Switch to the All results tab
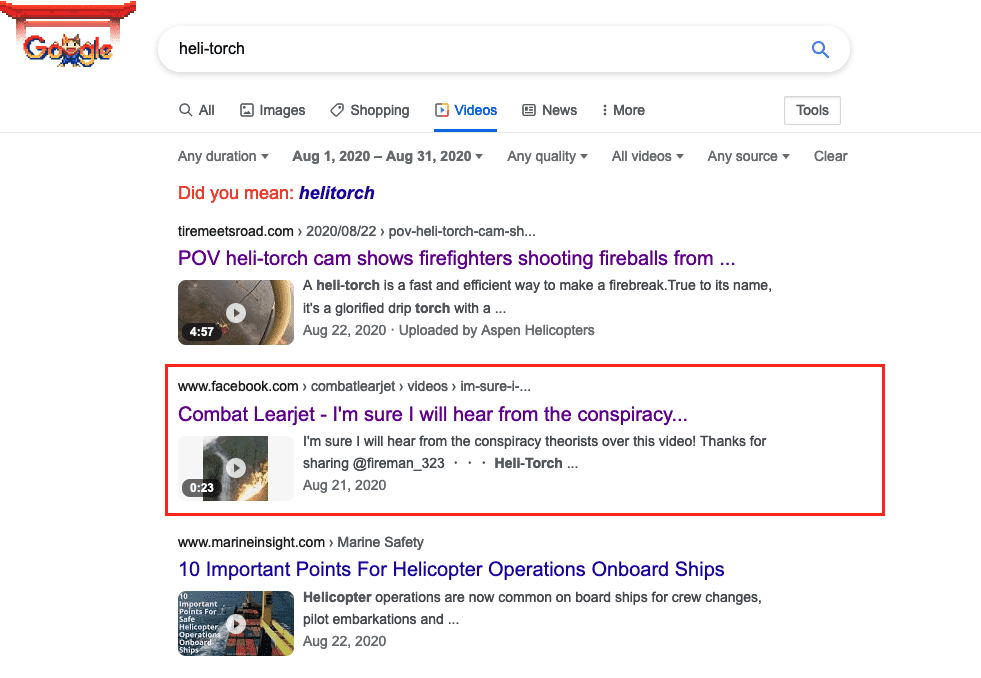The width and height of the screenshot is (981, 678). tap(196, 110)
